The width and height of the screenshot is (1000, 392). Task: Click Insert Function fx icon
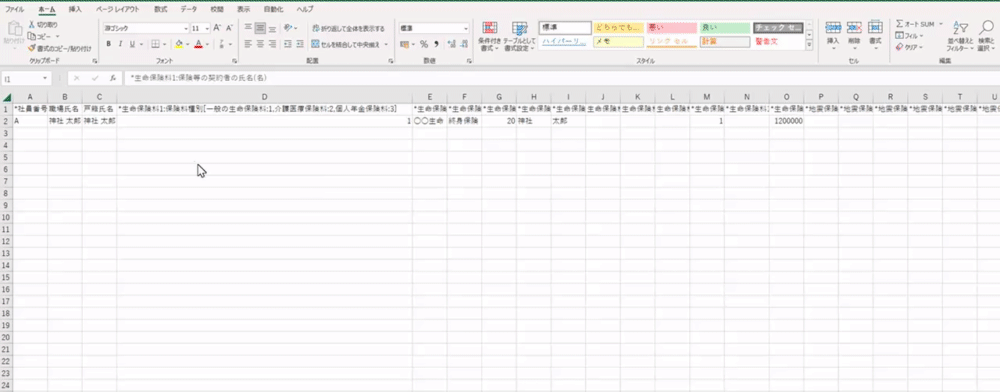[112, 78]
